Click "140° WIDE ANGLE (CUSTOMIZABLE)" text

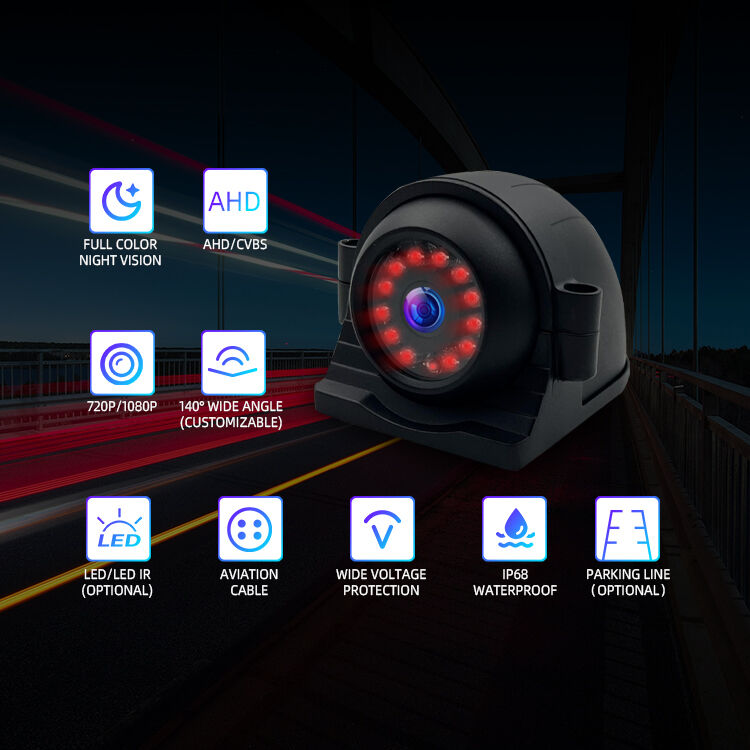click(x=231, y=414)
